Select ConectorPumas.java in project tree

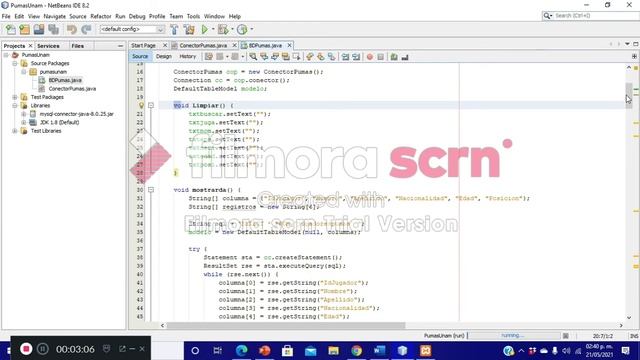point(72,89)
